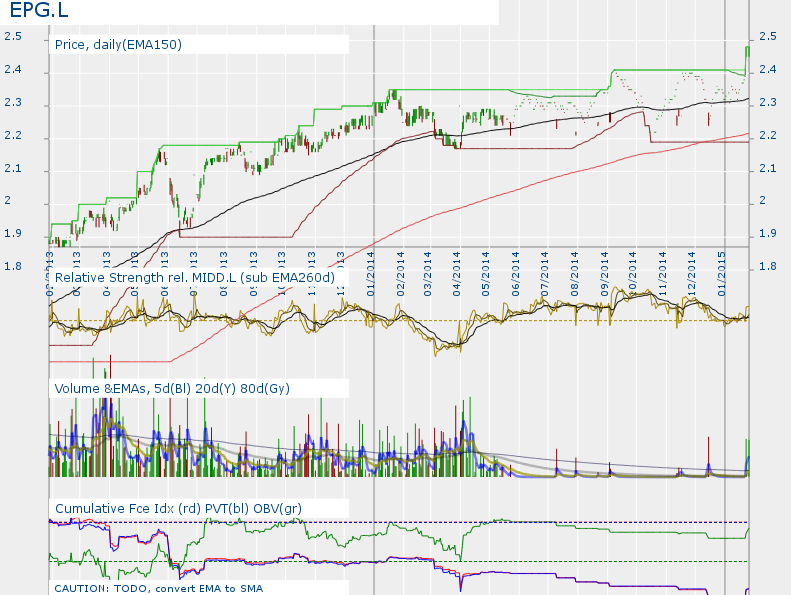This screenshot has height=595, width=791.
Task: Click the 'CAUTION: TODO, convert EMA to SMA' note
Action: [x=158, y=588]
